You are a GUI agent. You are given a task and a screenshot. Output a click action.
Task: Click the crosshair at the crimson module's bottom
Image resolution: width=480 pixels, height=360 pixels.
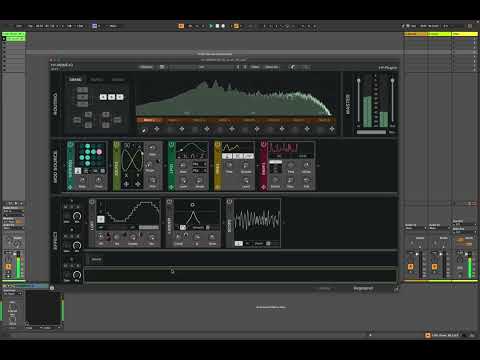point(264,187)
